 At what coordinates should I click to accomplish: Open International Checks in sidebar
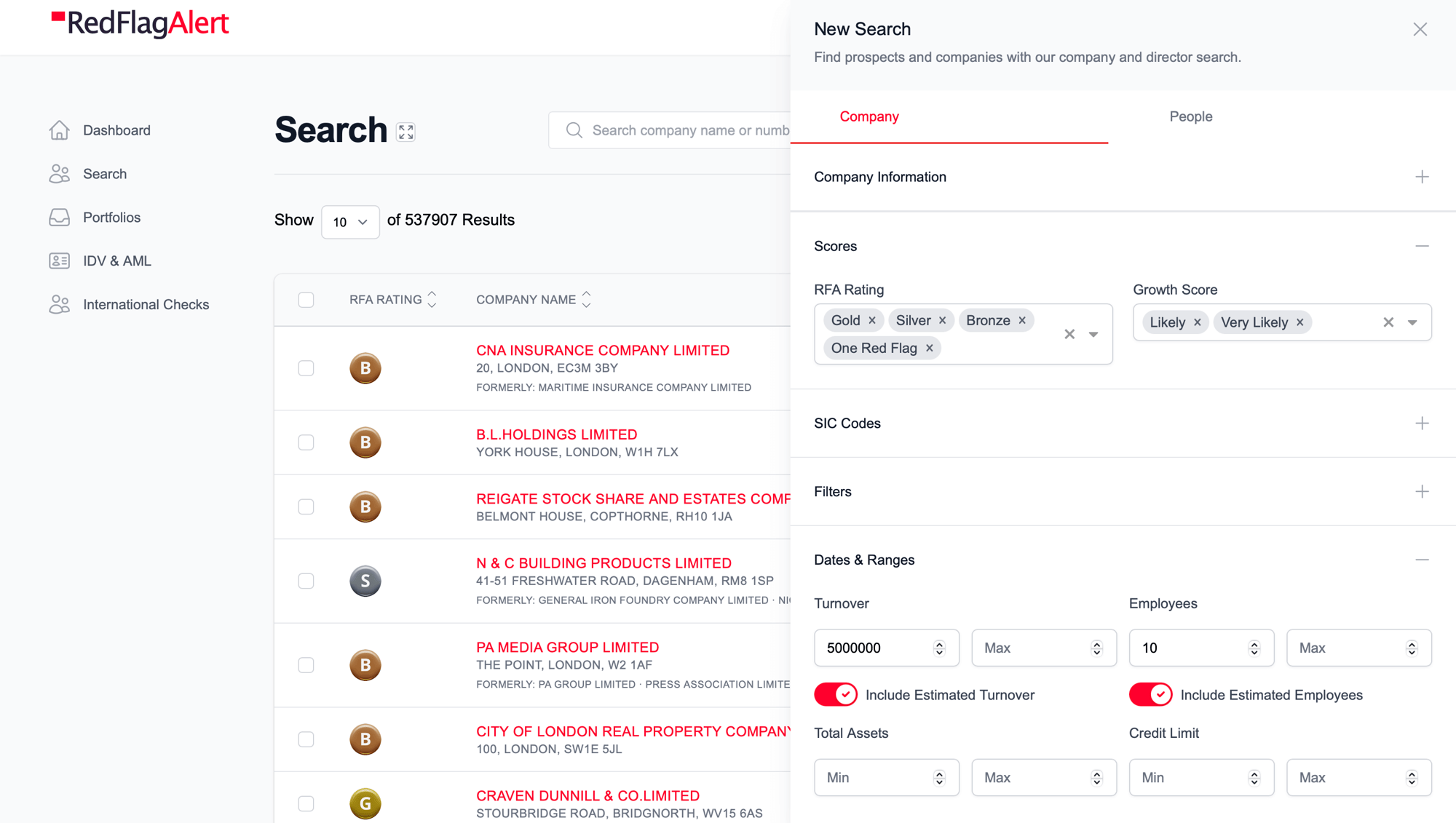(146, 304)
